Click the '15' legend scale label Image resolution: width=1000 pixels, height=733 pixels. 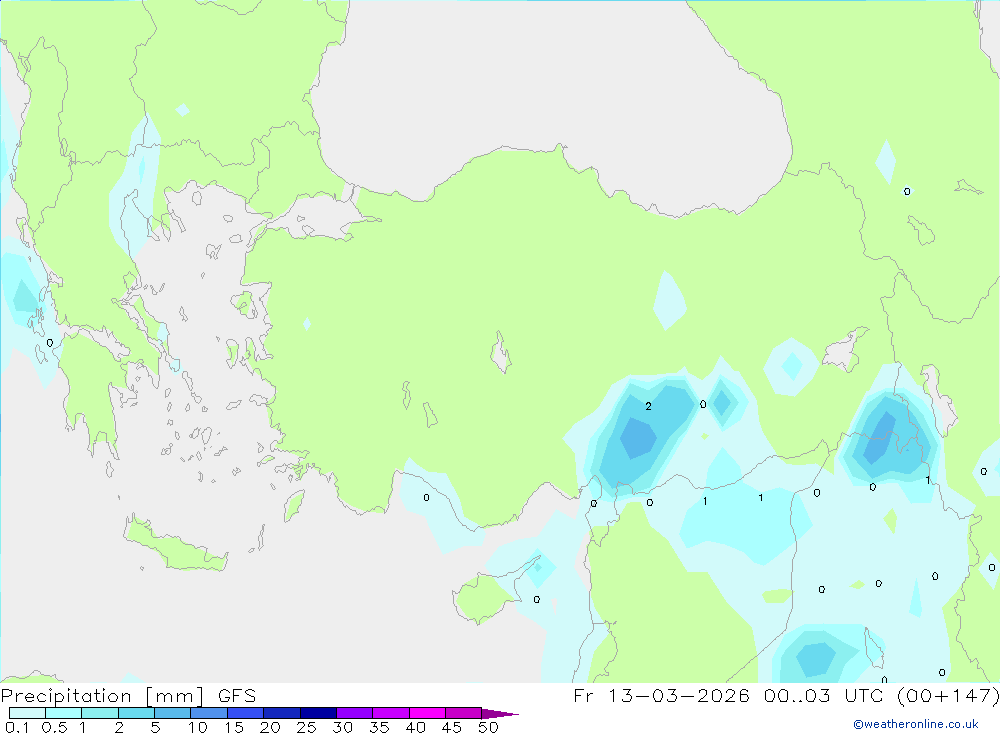234,727
